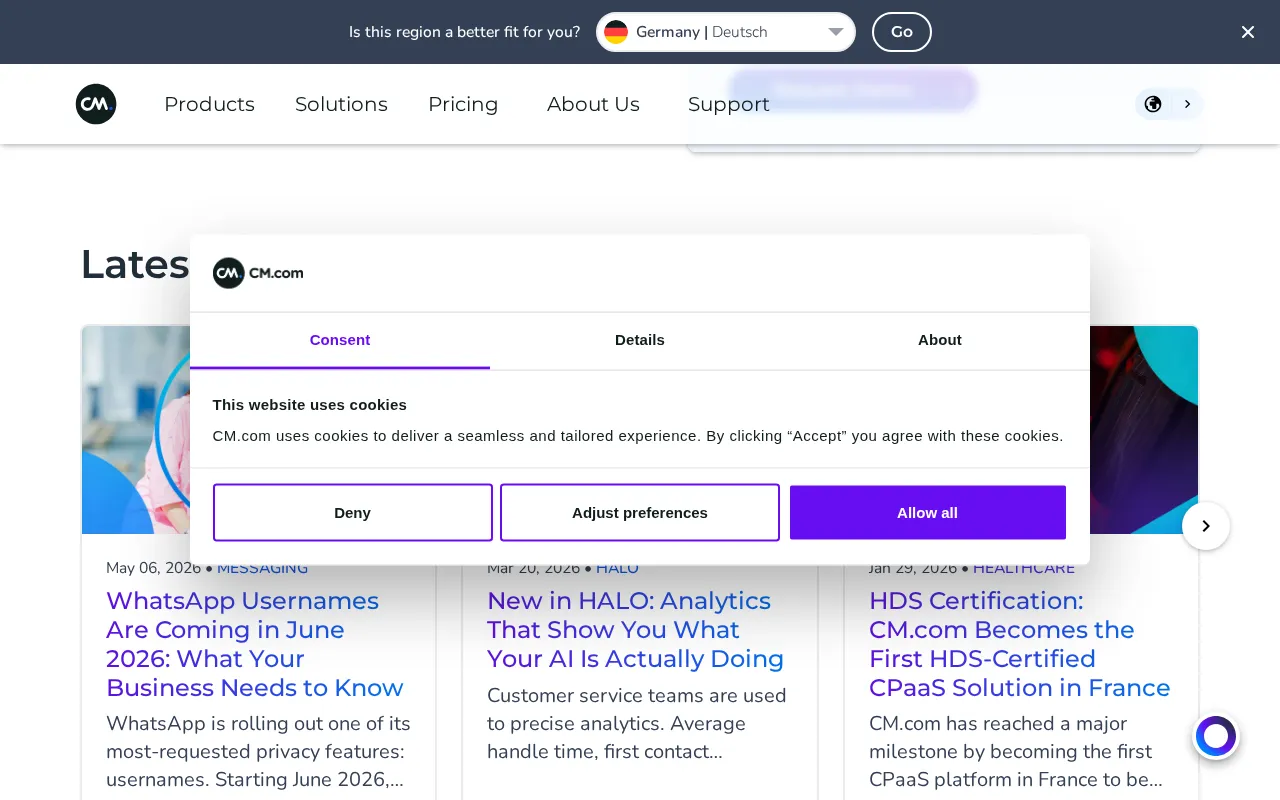Open the HDS Certification article
1280x800 pixels.
pyautogui.click(x=1019, y=644)
